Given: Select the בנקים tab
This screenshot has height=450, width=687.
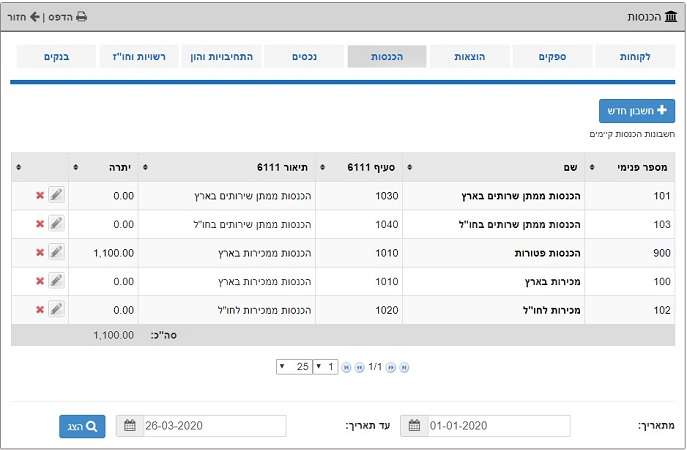Looking at the screenshot, I should point(57,57).
